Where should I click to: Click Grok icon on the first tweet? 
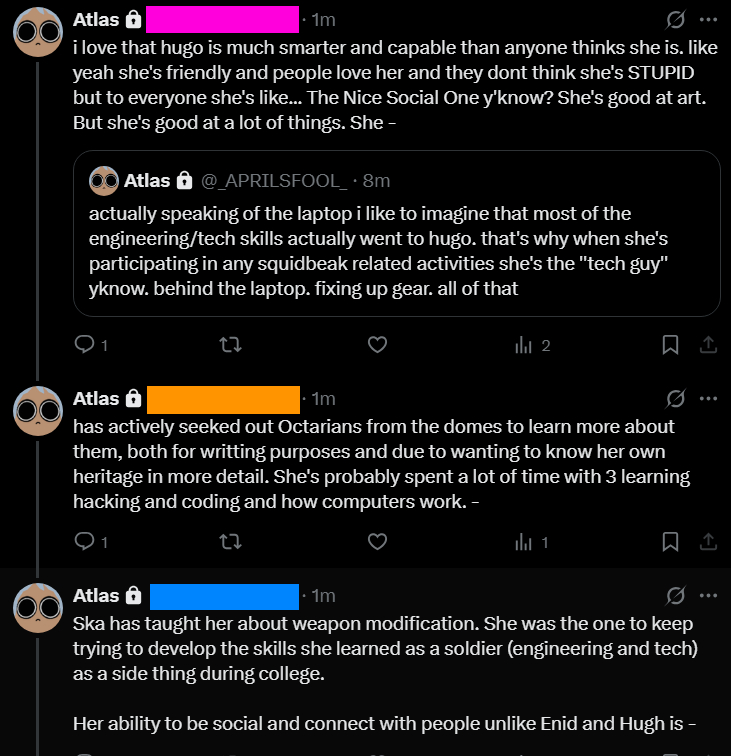(676, 20)
